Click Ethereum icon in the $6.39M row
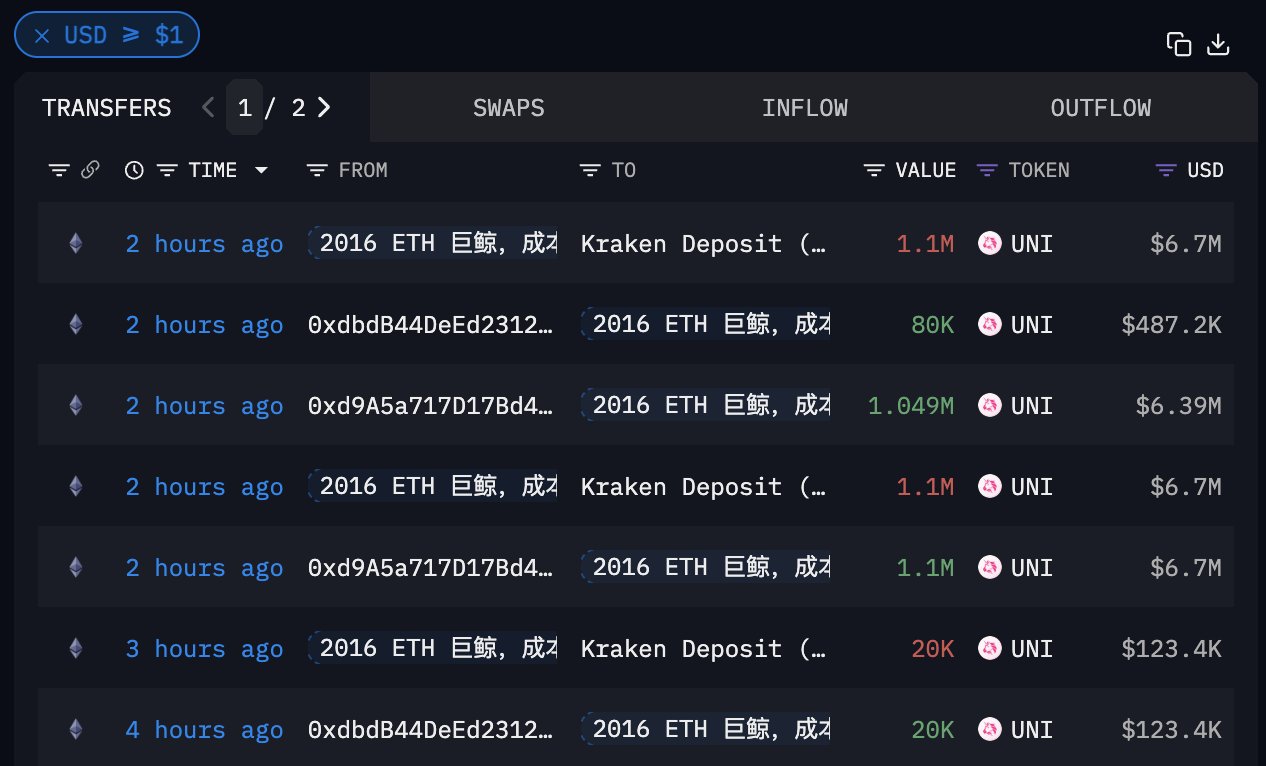 [x=75, y=405]
